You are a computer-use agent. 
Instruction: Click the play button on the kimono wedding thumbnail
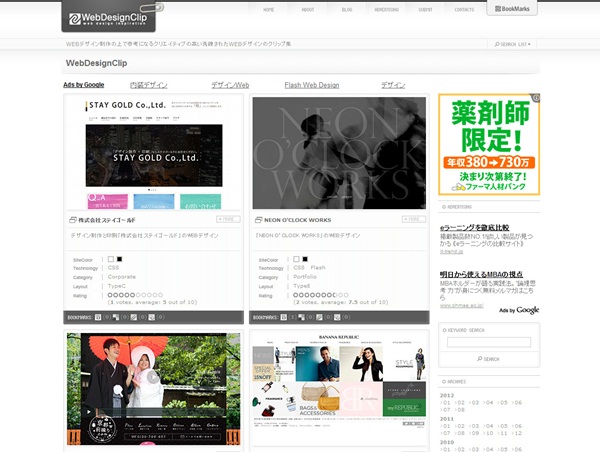(153, 377)
